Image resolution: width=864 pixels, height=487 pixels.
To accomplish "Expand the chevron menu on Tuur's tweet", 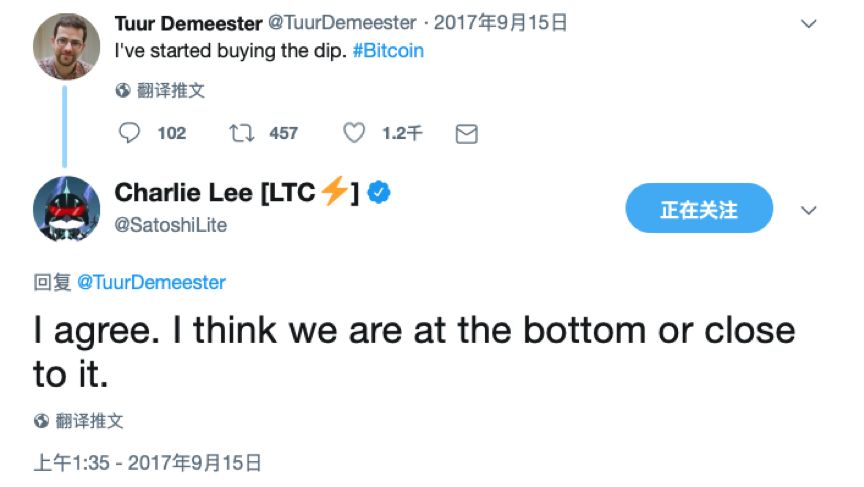I will click(808, 24).
